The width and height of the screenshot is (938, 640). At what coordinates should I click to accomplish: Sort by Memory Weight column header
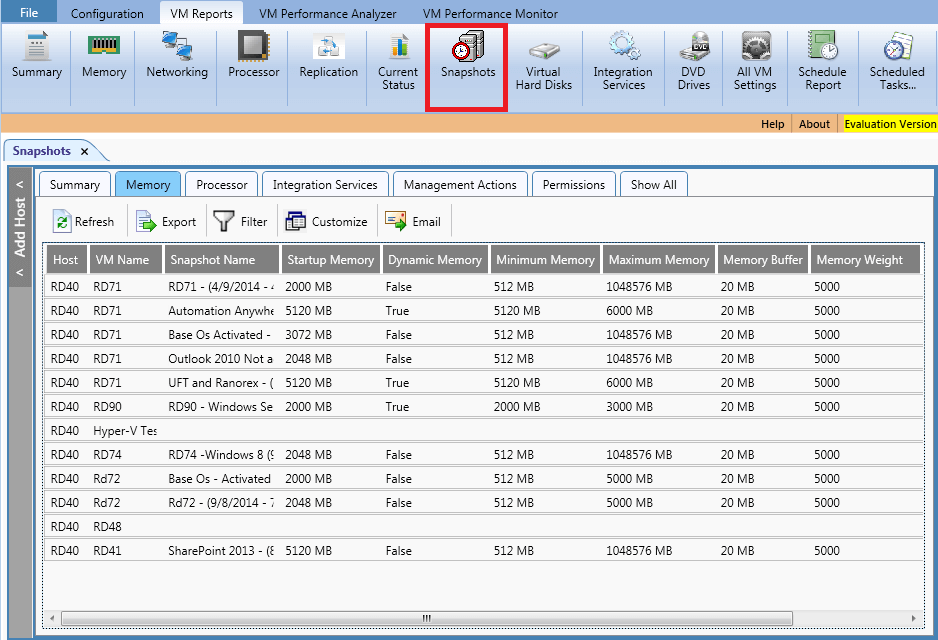pos(865,260)
